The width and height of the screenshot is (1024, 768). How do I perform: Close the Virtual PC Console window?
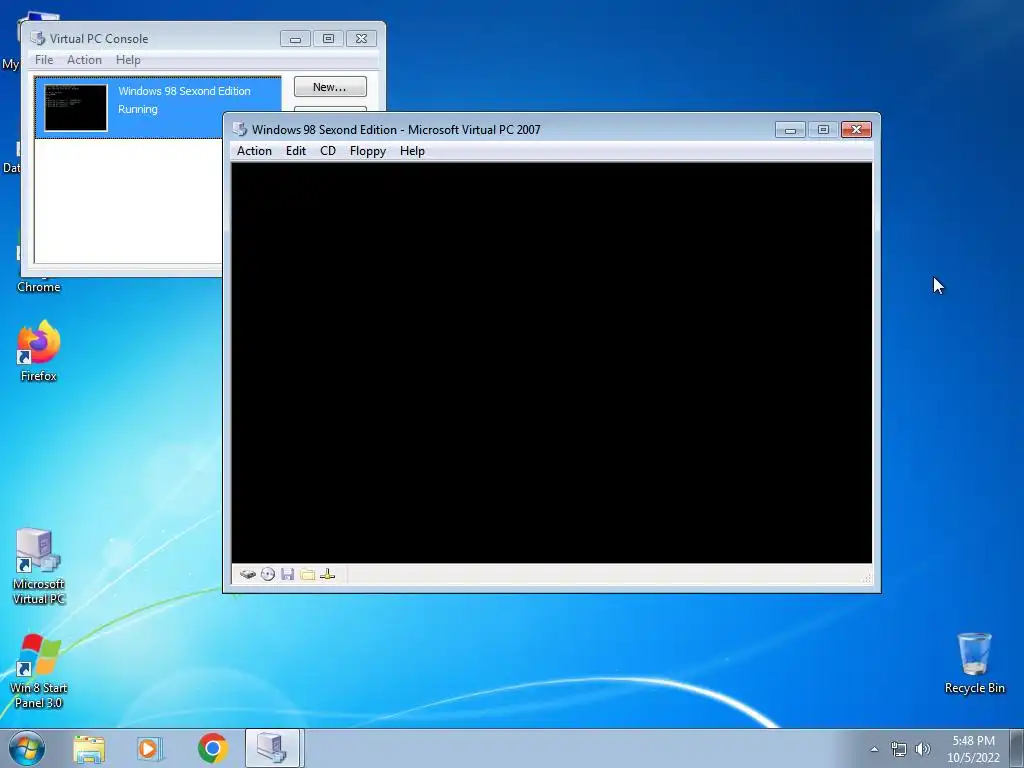[x=361, y=39]
